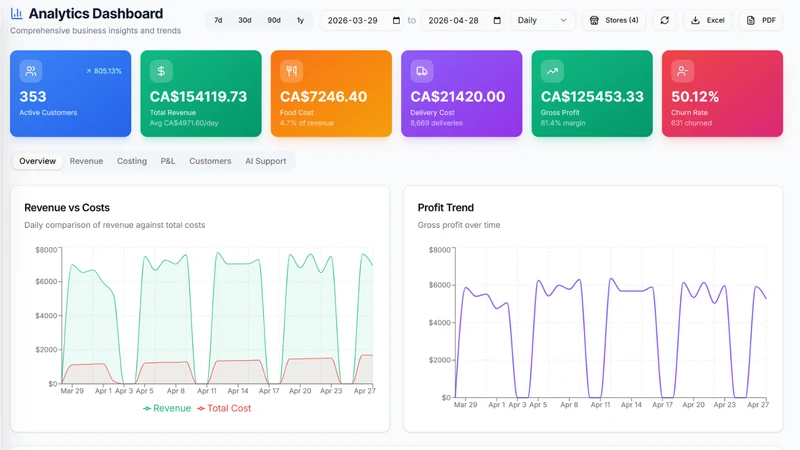Screen dimensions: 800x450
Task: Click the CA$21420.00 Delivery Cost value
Action: pos(458,96)
